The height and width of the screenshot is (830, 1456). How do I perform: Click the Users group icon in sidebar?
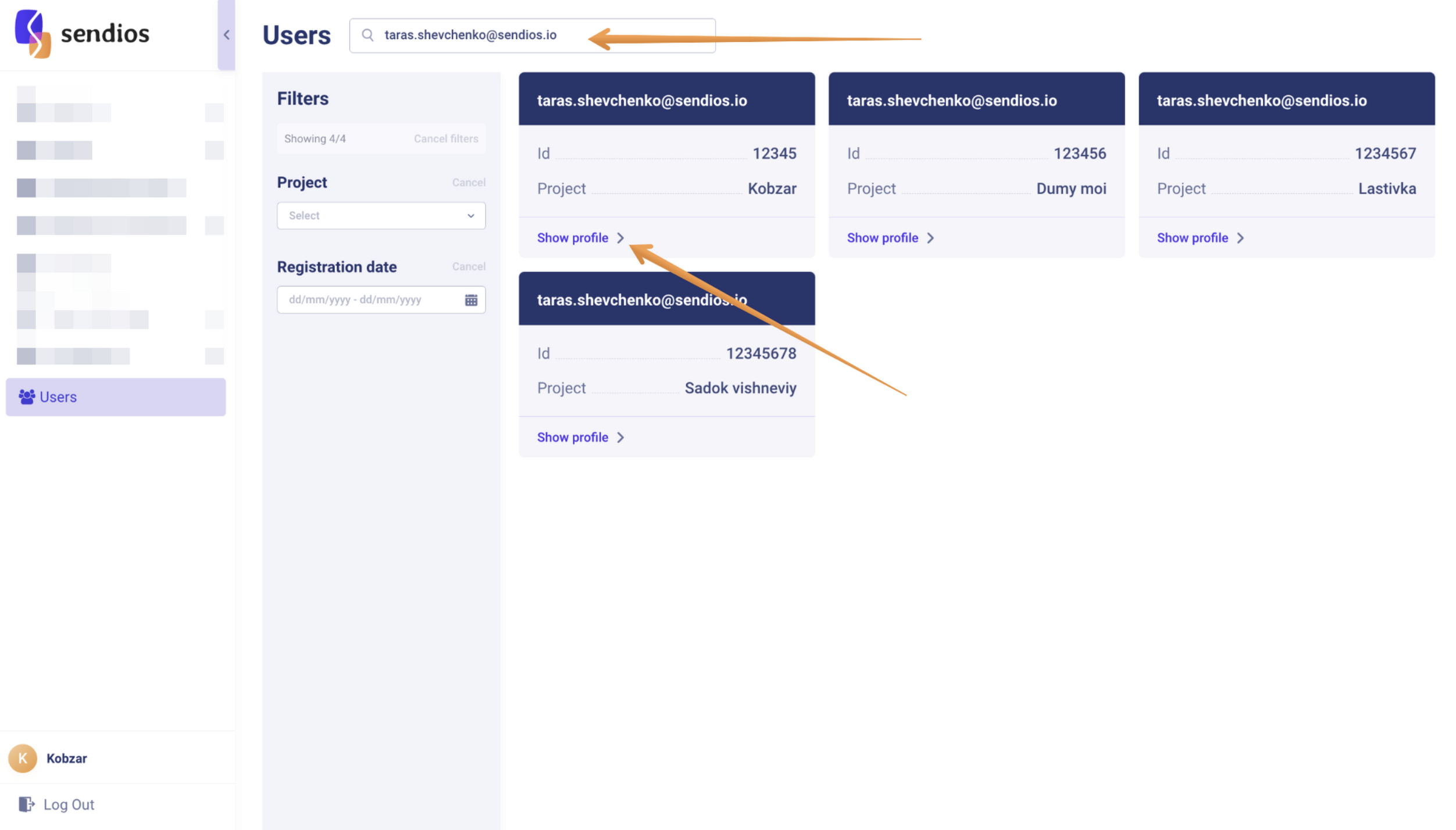[26, 397]
